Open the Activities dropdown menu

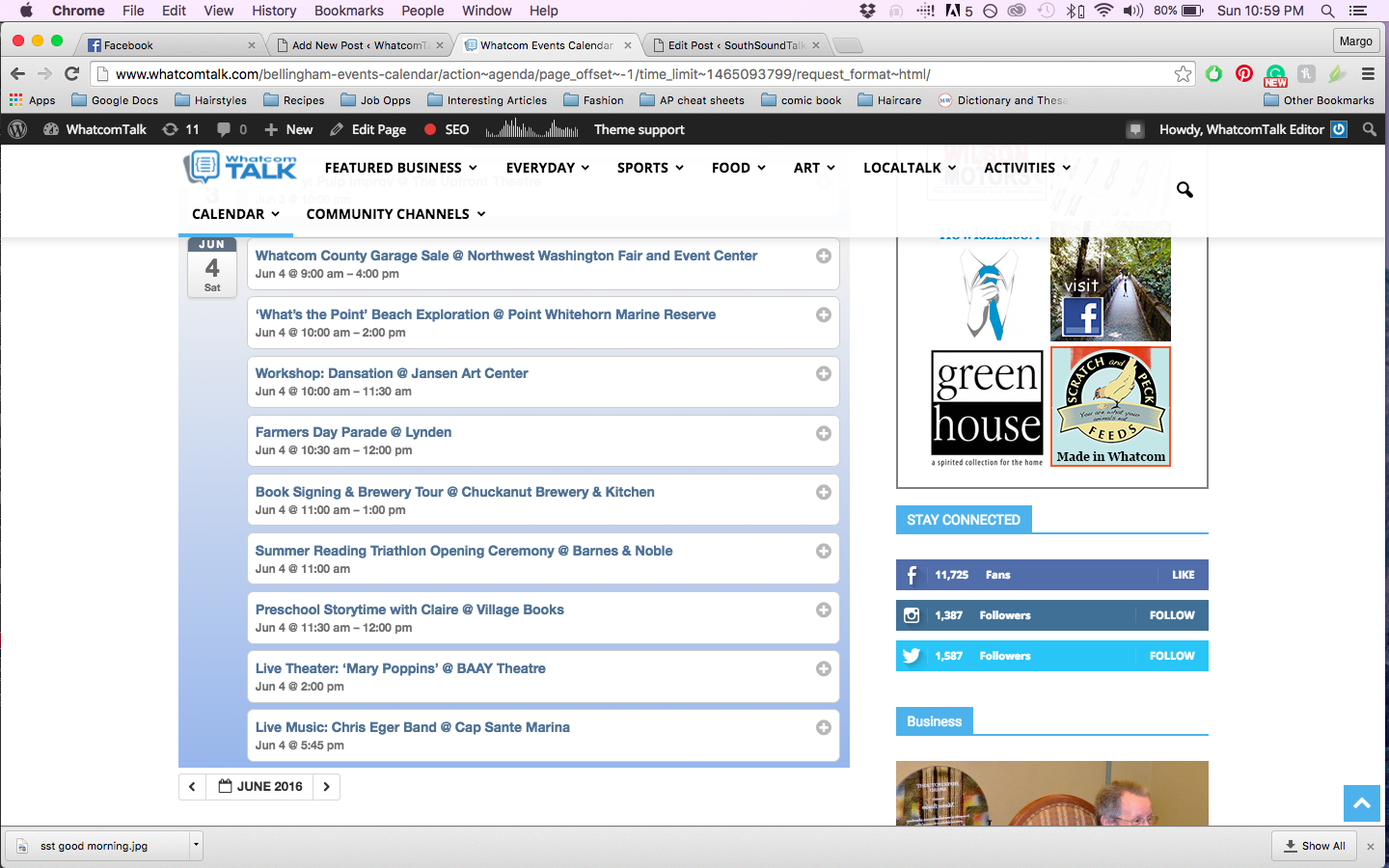pos(1027,168)
